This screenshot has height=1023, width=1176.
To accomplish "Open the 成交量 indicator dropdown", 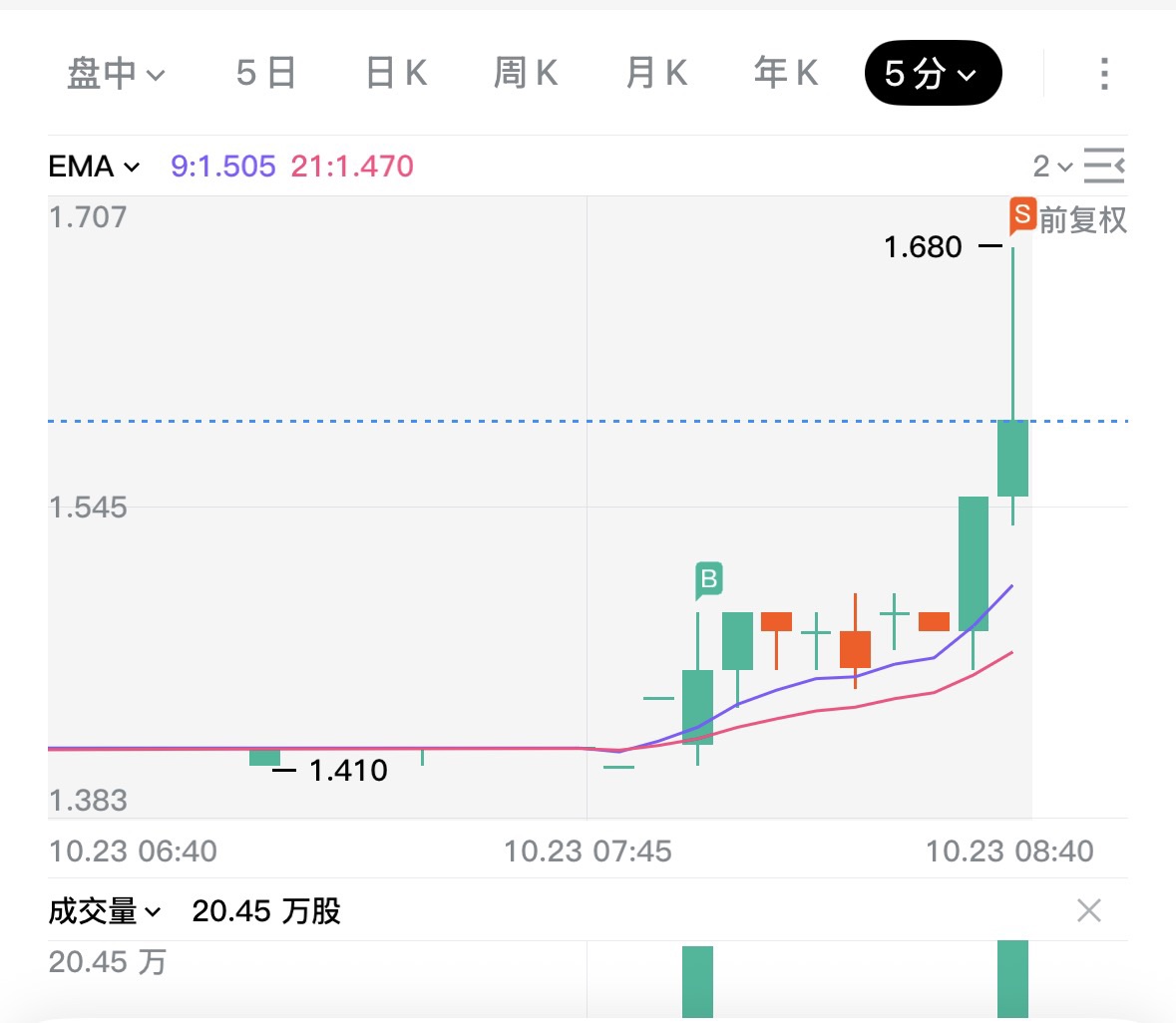I will [x=104, y=911].
